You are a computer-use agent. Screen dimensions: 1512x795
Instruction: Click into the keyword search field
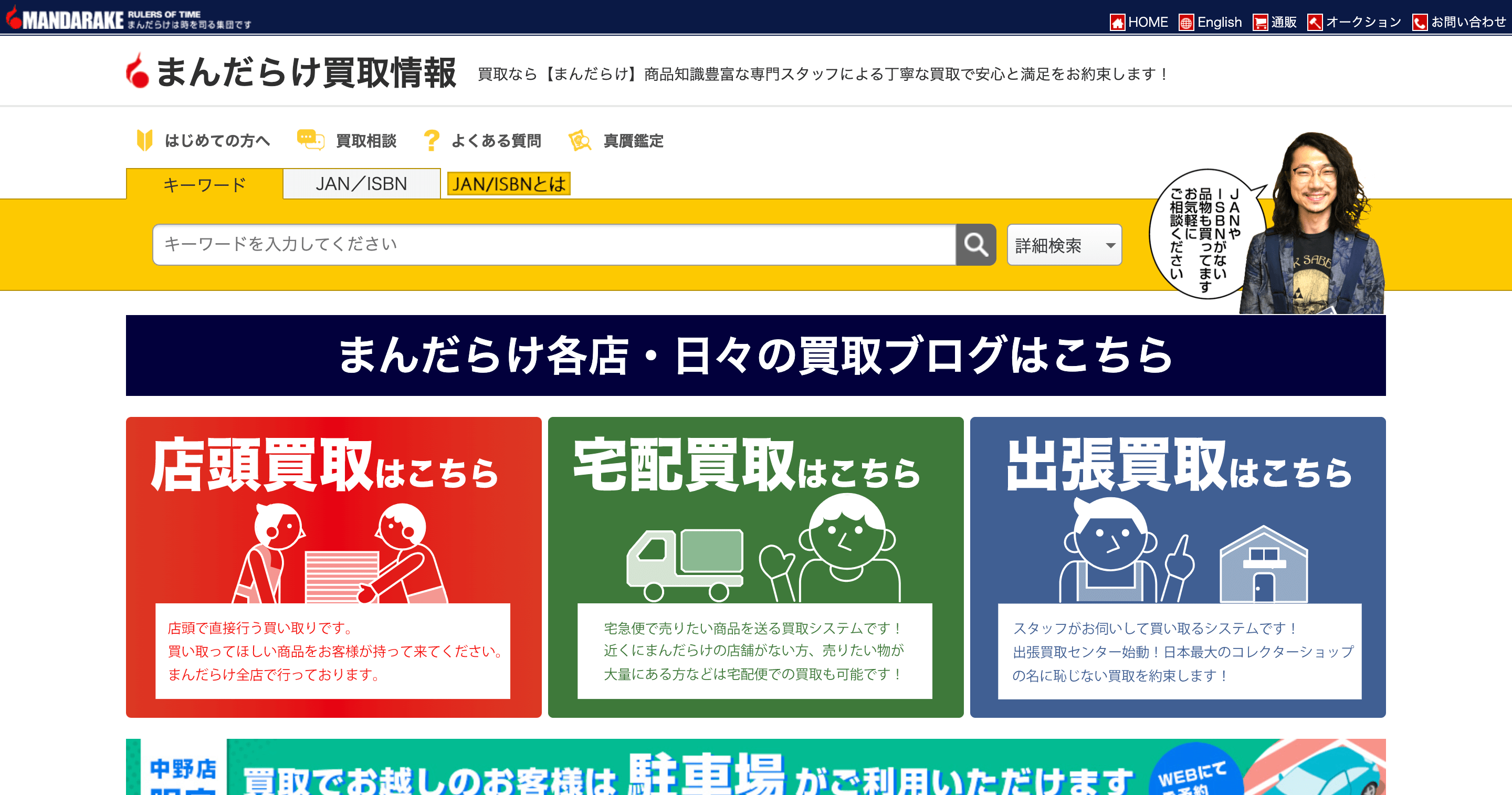coord(553,244)
